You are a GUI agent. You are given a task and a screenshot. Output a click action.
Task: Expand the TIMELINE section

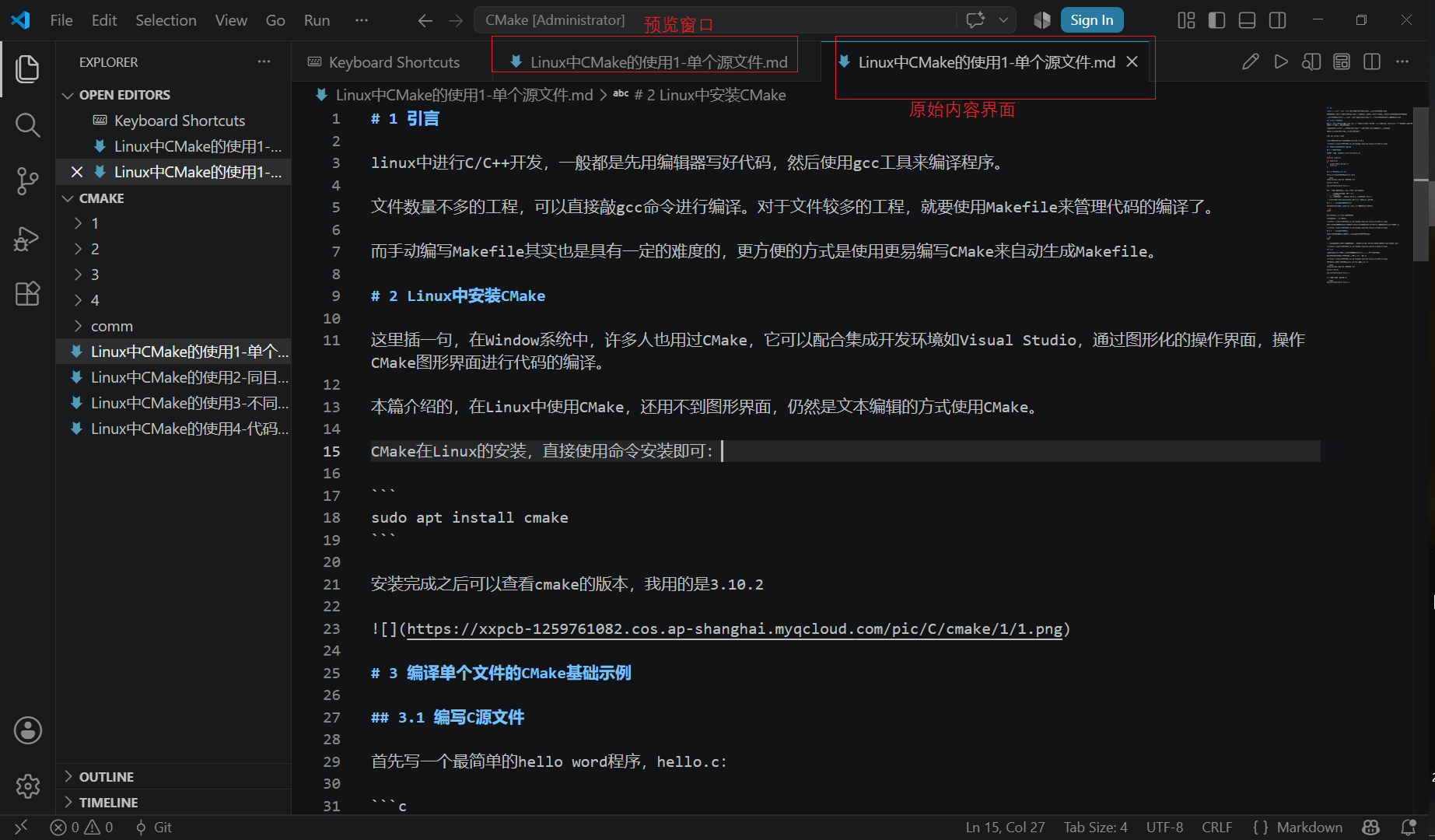click(x=174, y=803)
